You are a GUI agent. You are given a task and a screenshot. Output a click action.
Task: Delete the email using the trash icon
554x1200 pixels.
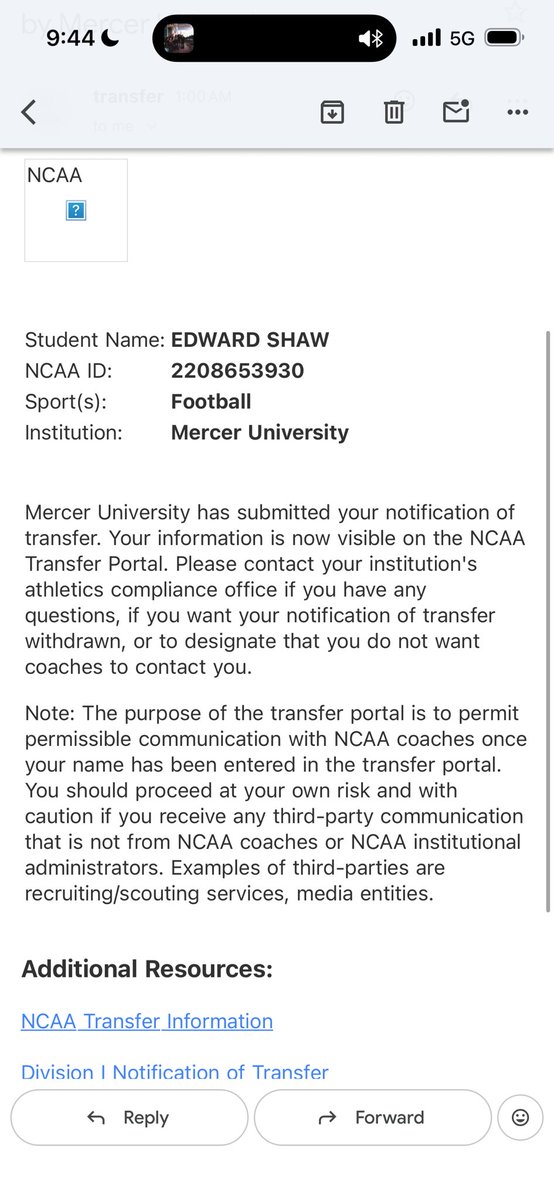click(394, 112)
